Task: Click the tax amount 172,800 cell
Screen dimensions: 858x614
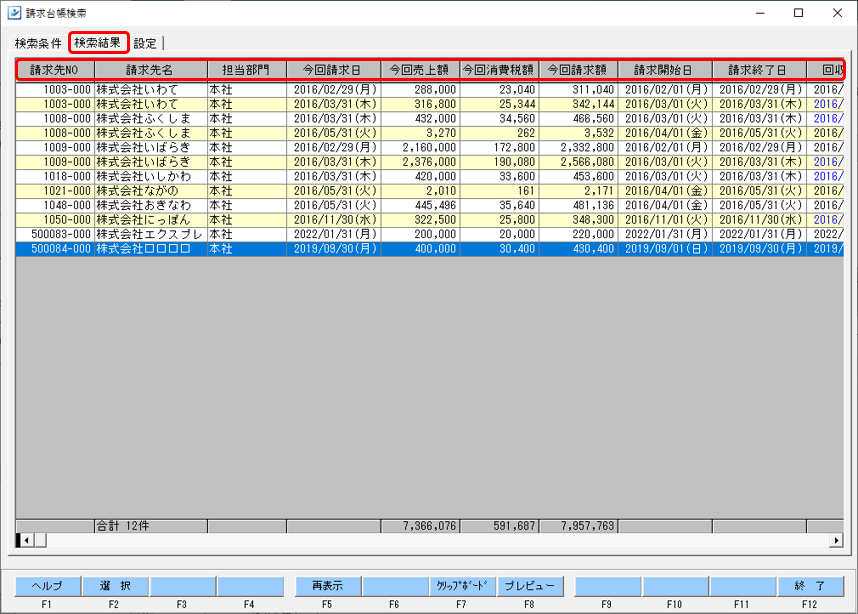Action: [x=499, y=147]
